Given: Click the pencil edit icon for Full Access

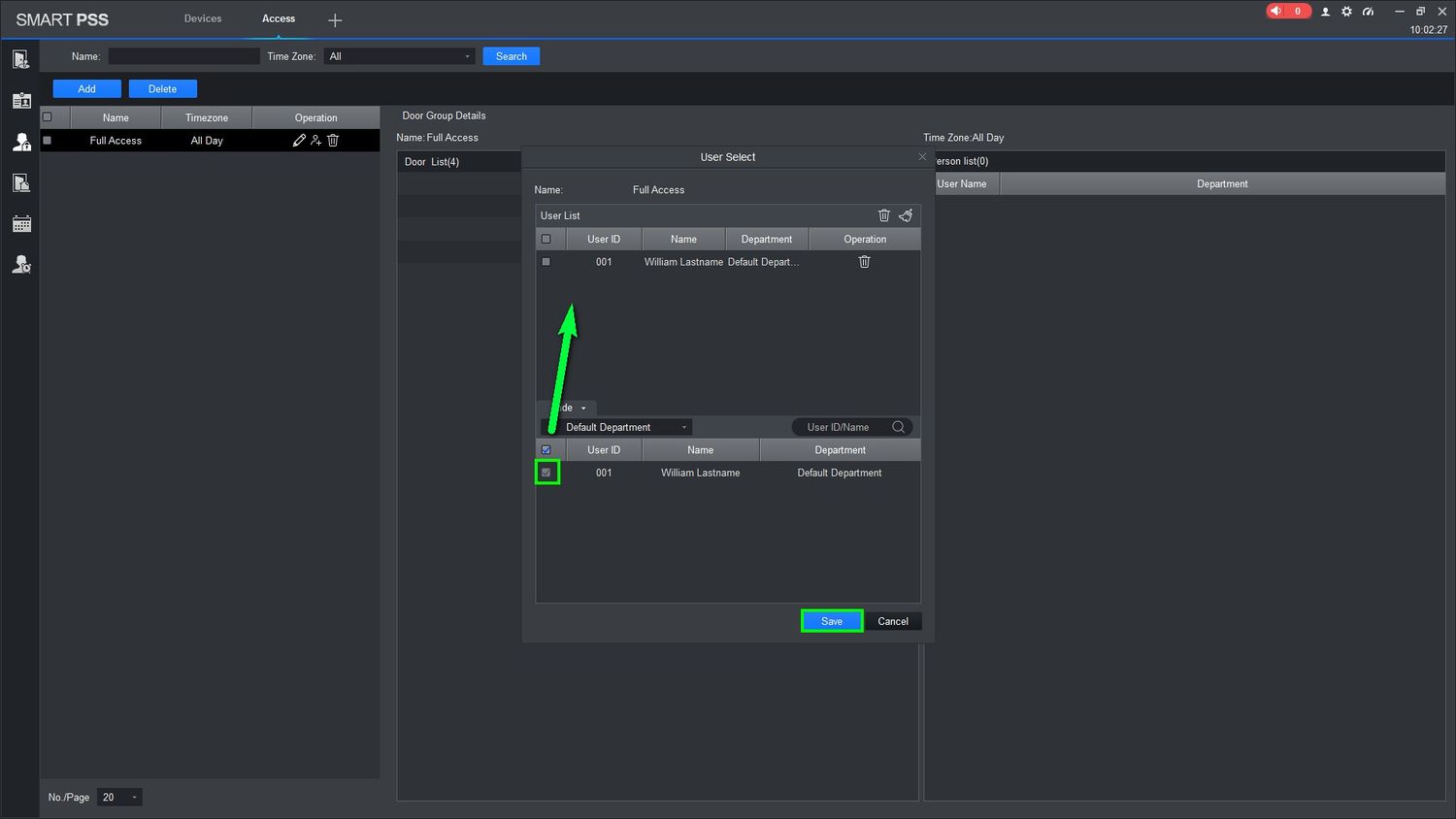Looking at the screenshot, I should [299, 141].
